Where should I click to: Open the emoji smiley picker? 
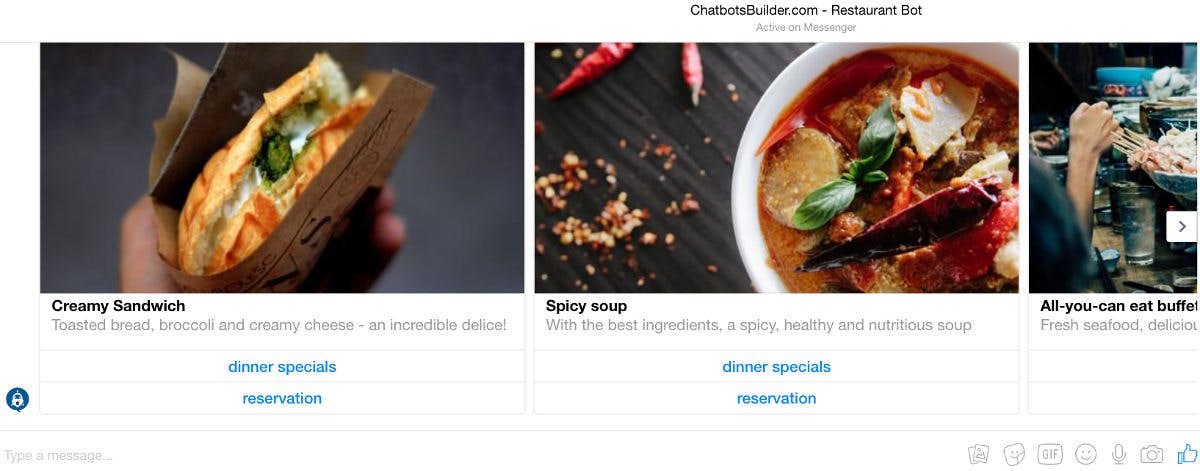[1086, 454]
